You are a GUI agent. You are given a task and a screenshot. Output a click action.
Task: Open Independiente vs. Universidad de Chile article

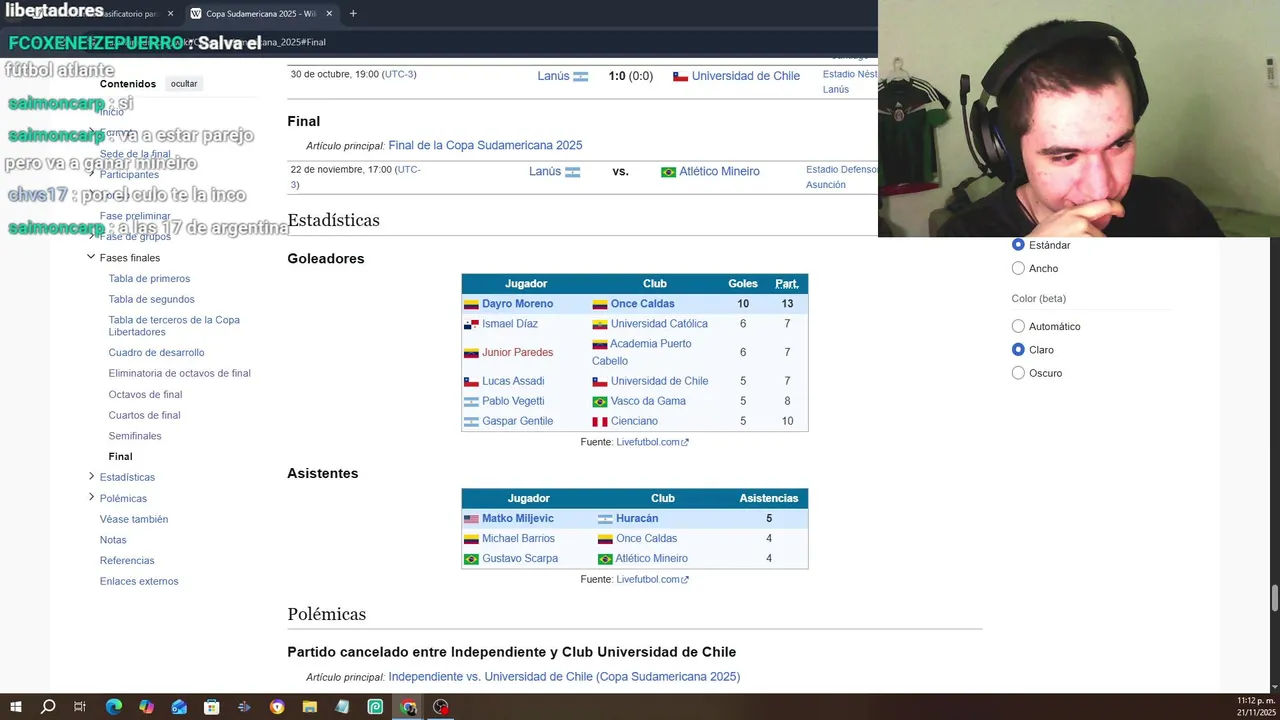[x=564, y=677]
